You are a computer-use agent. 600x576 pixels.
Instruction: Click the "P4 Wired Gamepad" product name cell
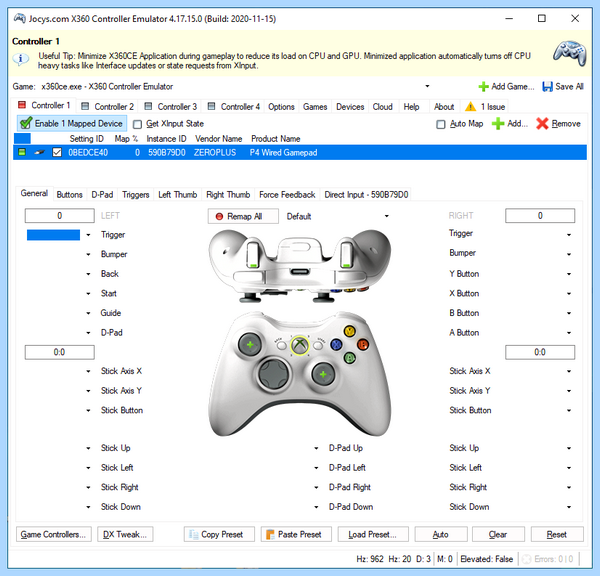pyautogui.click(x=284, y=153)
